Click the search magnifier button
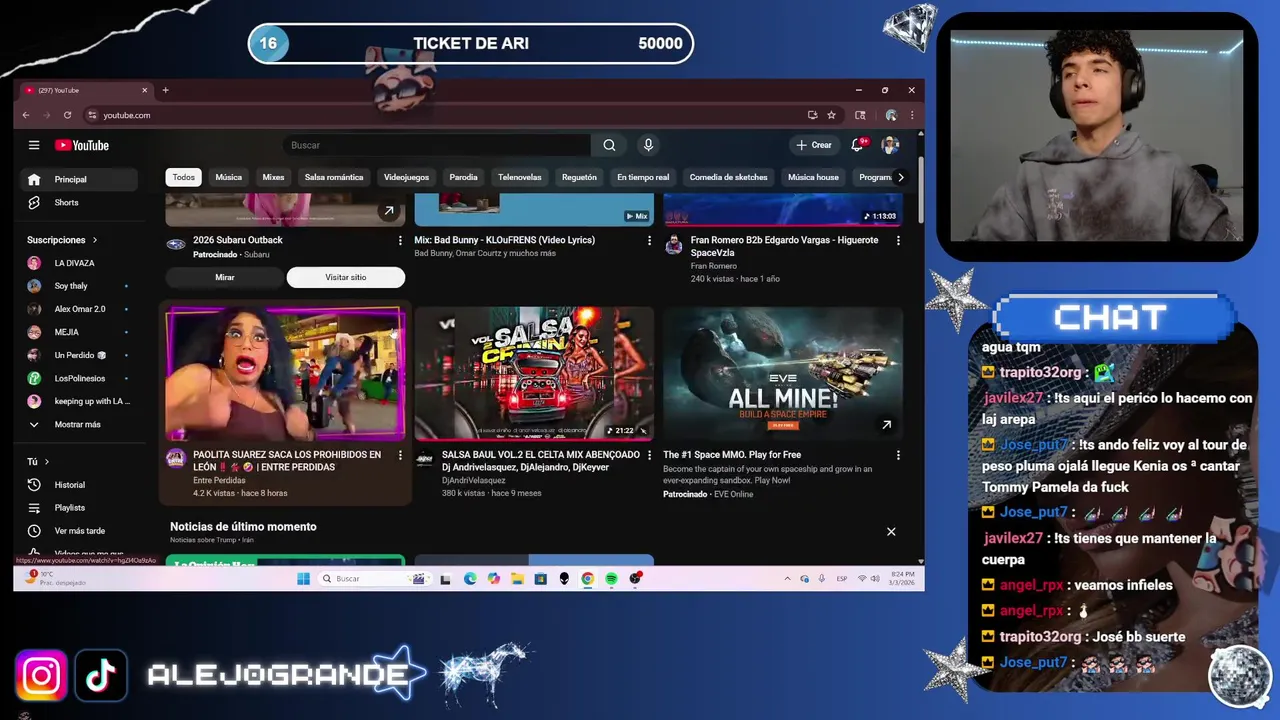Screen dimensions: 1280x720 tap(609, 145)
